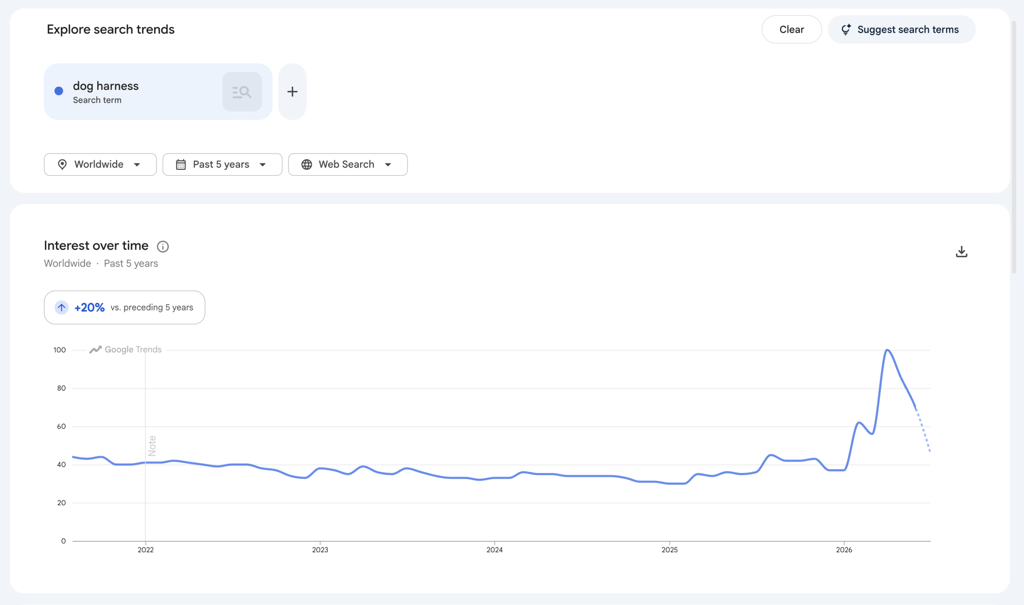Click the up arrow icon in +20% badge
1024x605 pixels.
coord(61,308)
